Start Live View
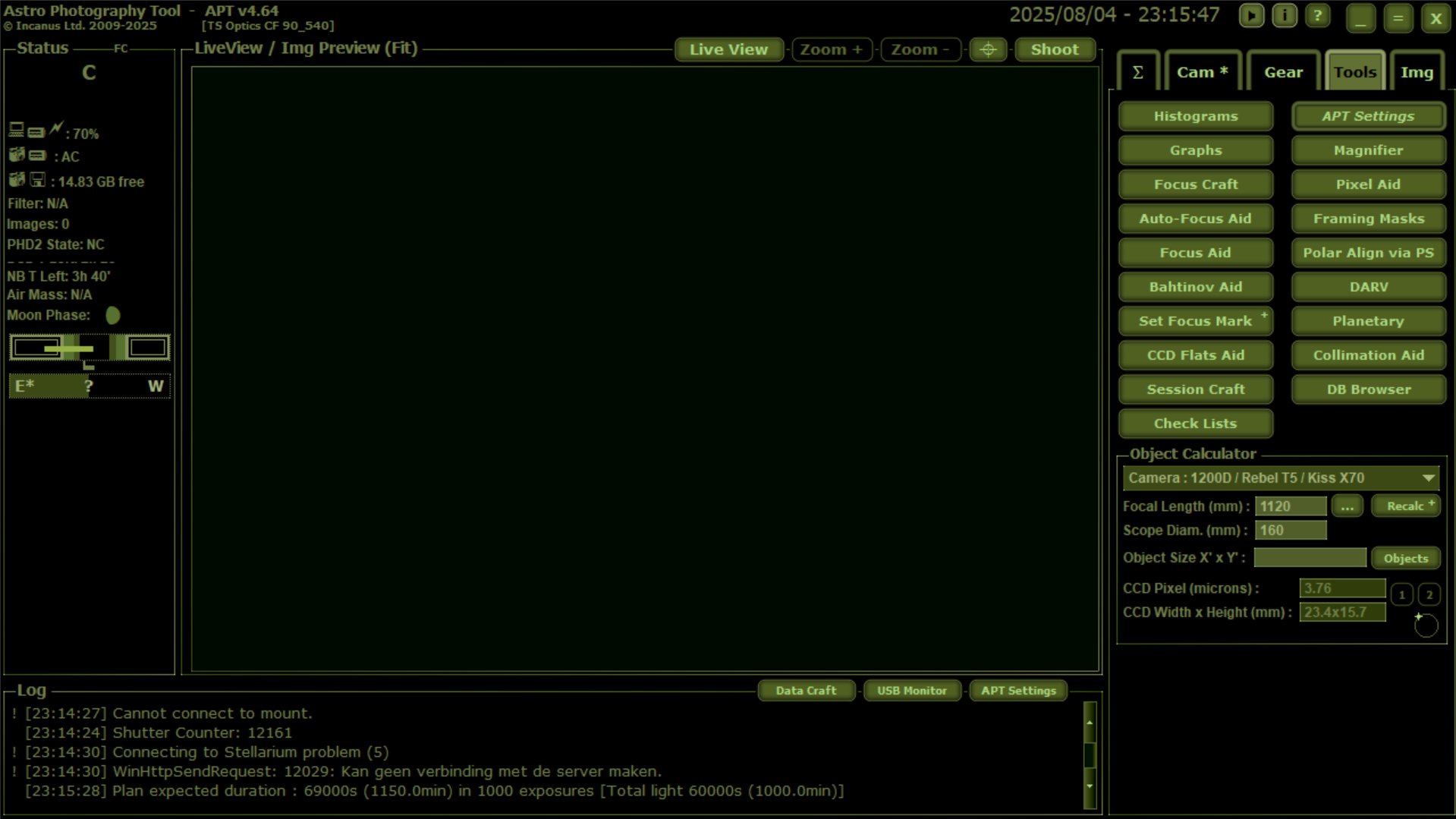Screen dimensions: 1456x819 click(x=728, y=49)
